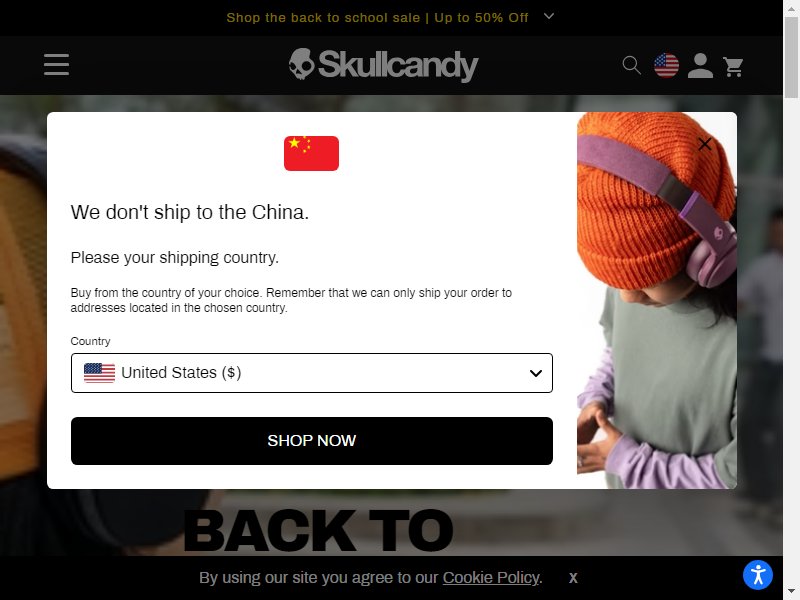
Task: Open the hamburger navigation menu
Action: (x=57, y=64)
